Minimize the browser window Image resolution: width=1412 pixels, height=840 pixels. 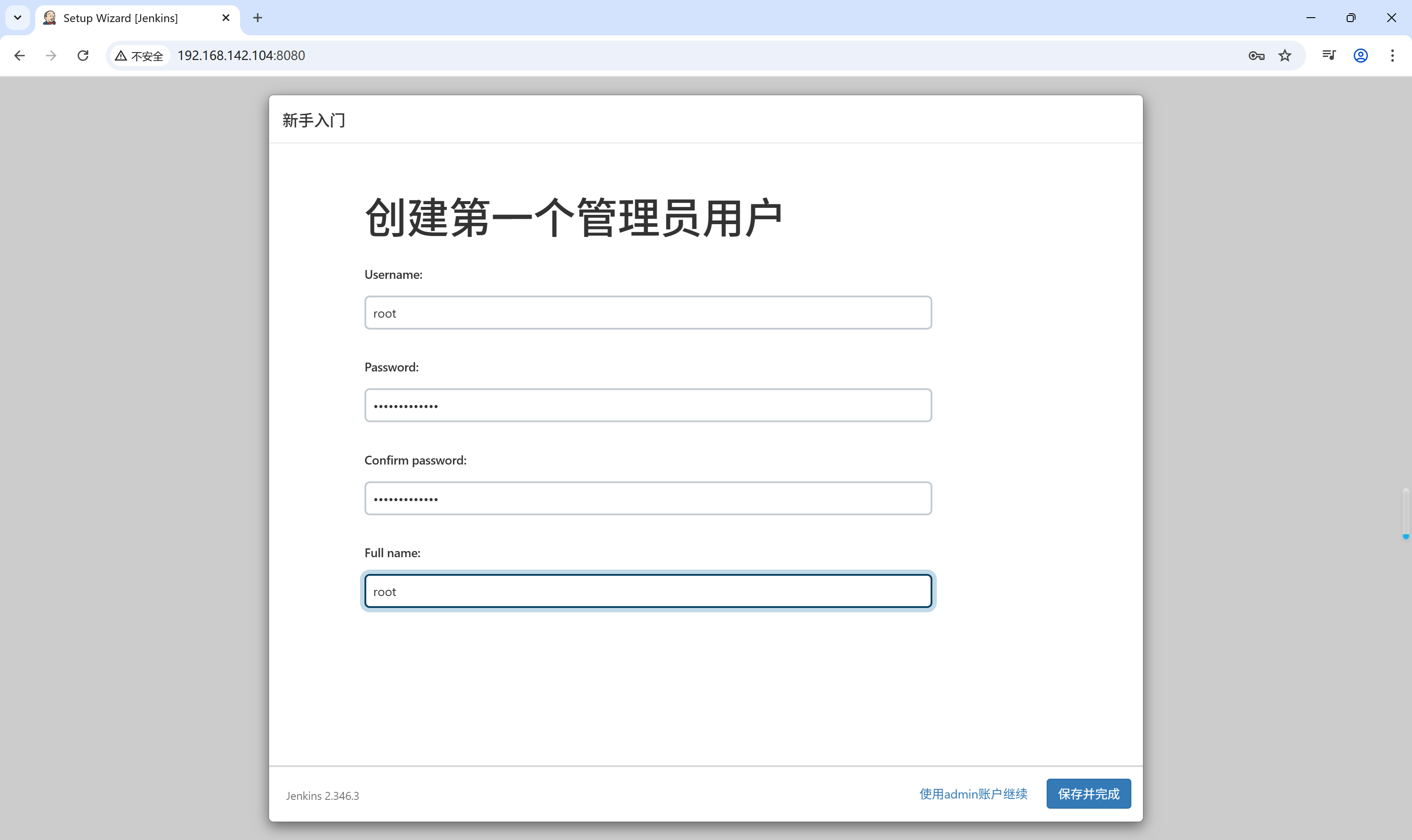coord(1310,18)
